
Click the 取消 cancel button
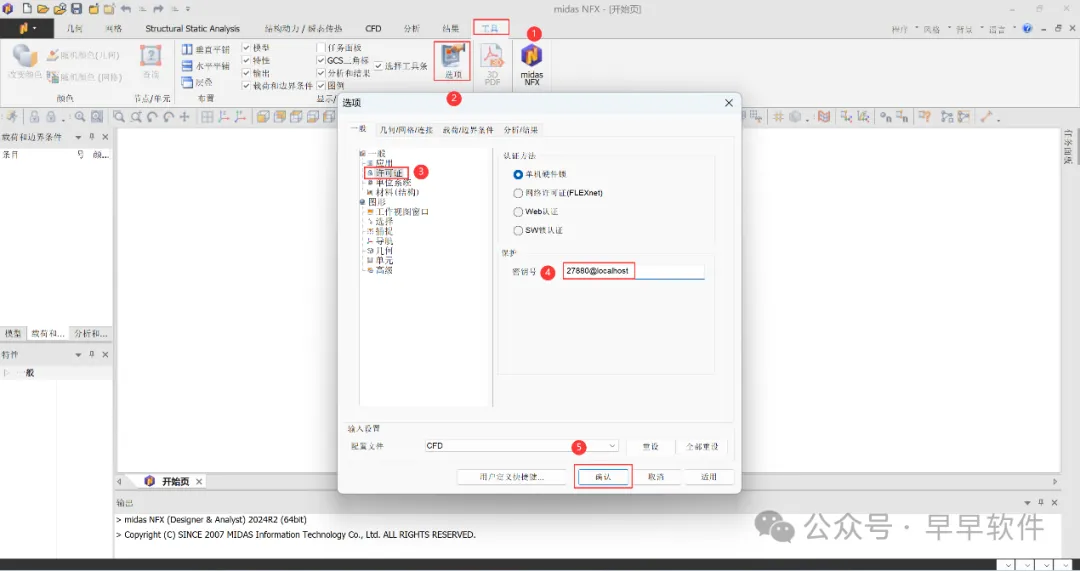click(x=656, y=477)
